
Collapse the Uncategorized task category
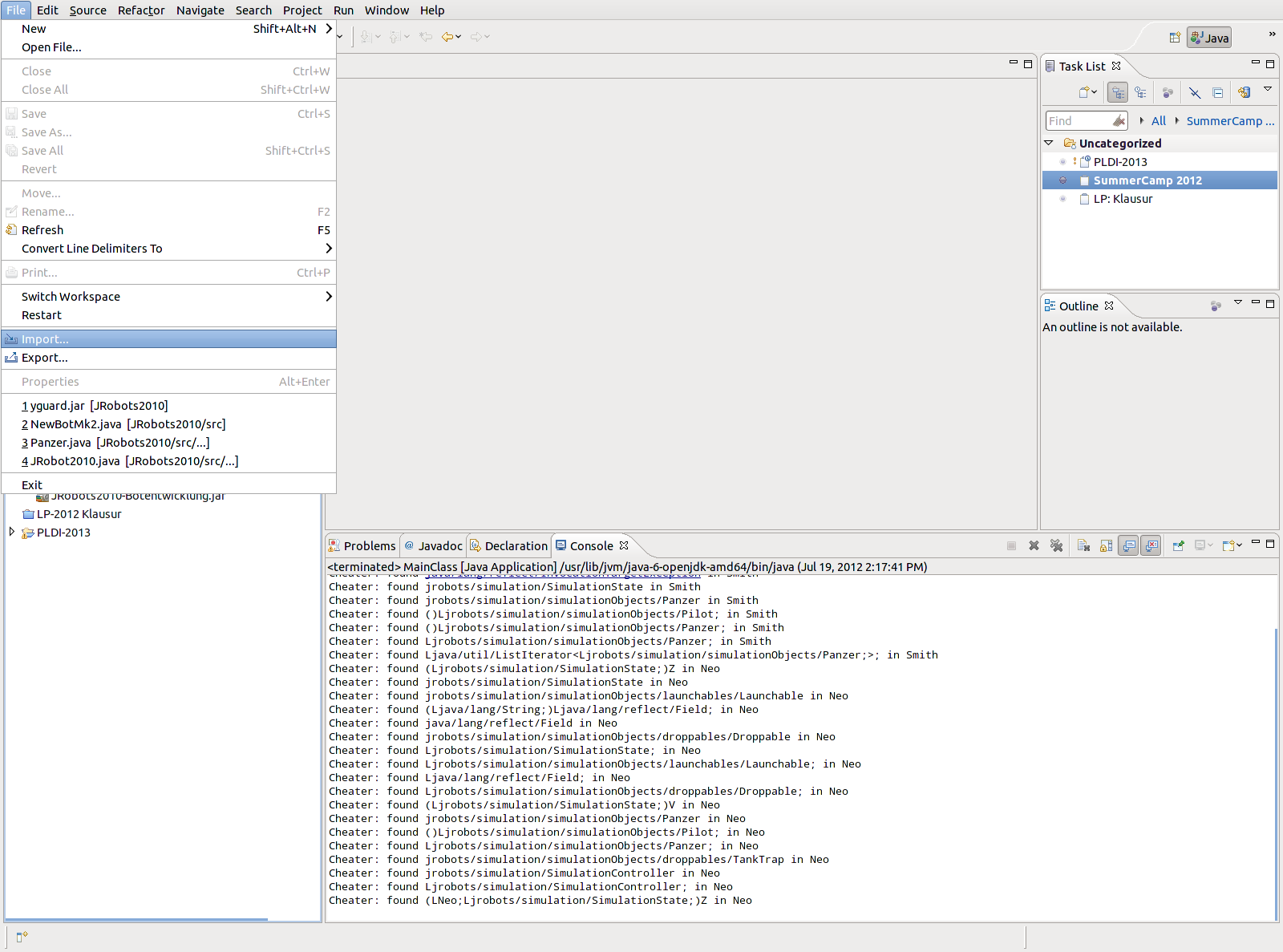tap(1048, 144)
